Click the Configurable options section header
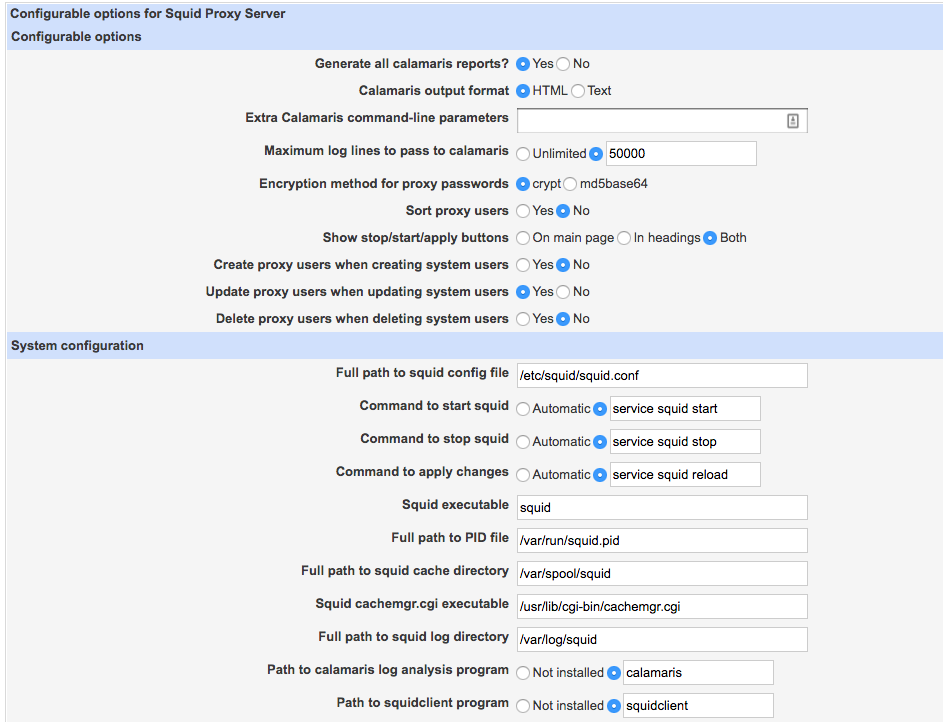This screenshot has width=943, height=722. [x=76, y=37]
